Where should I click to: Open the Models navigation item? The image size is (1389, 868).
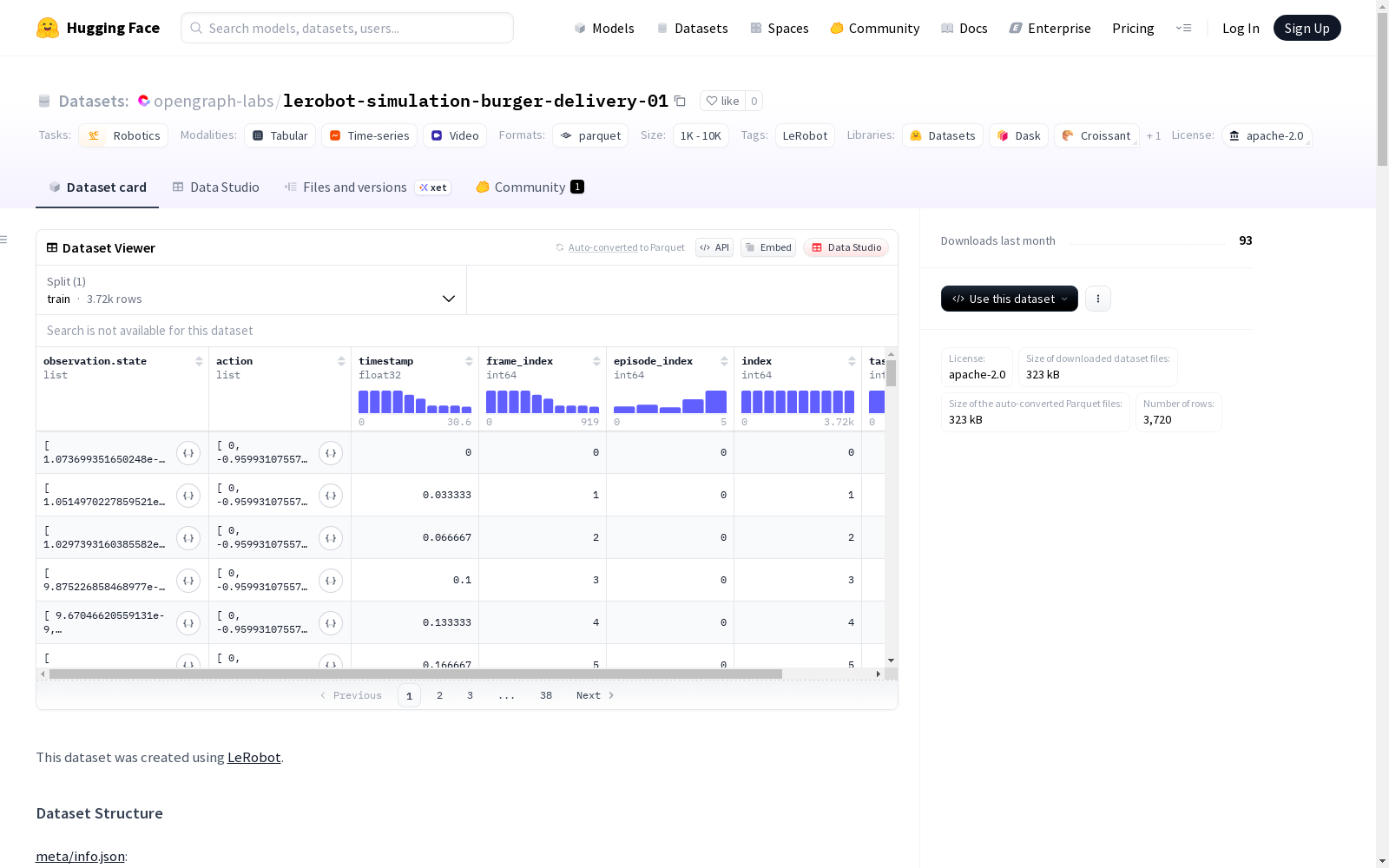(604, 28)
